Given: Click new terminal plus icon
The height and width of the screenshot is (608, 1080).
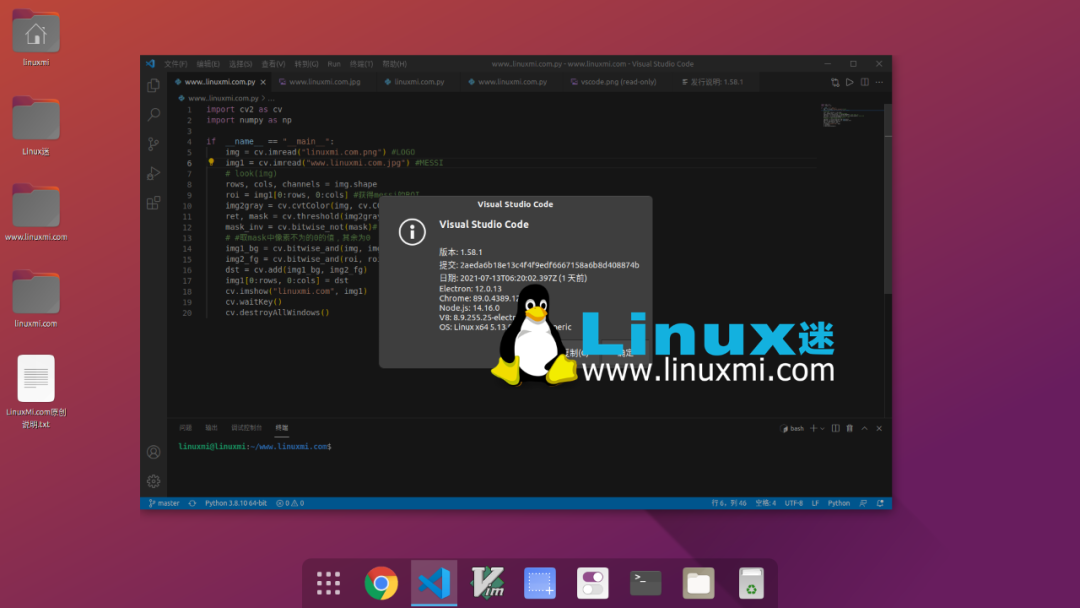Looking at the screenshot, I should [x=813, y=428].
